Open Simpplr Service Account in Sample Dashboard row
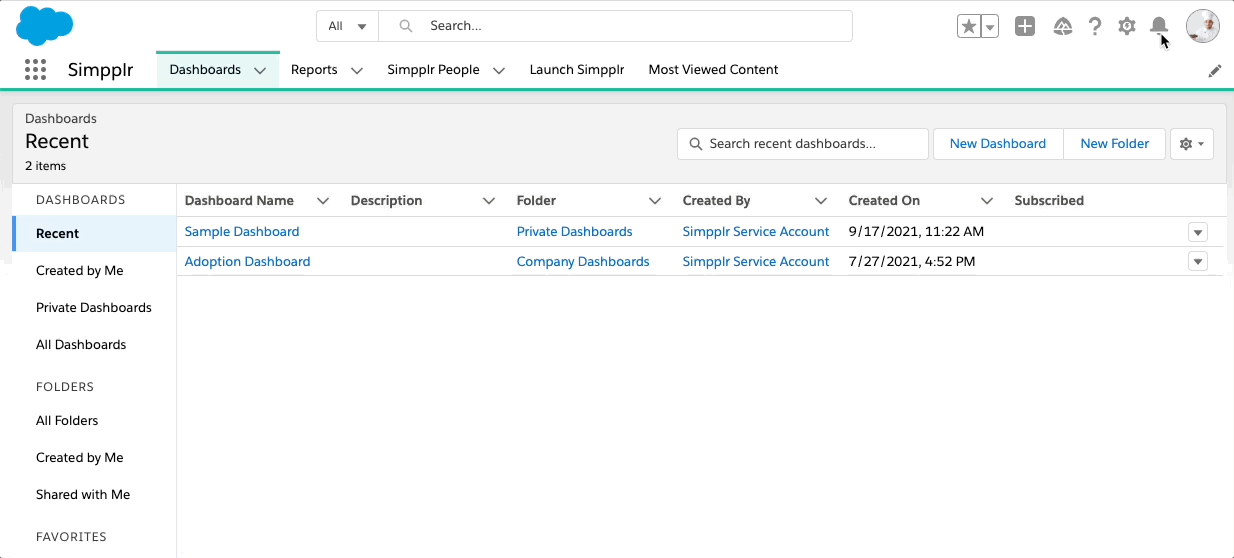Image resolution: width=1234 pixels, height=558 pixels. pos(756,231)
